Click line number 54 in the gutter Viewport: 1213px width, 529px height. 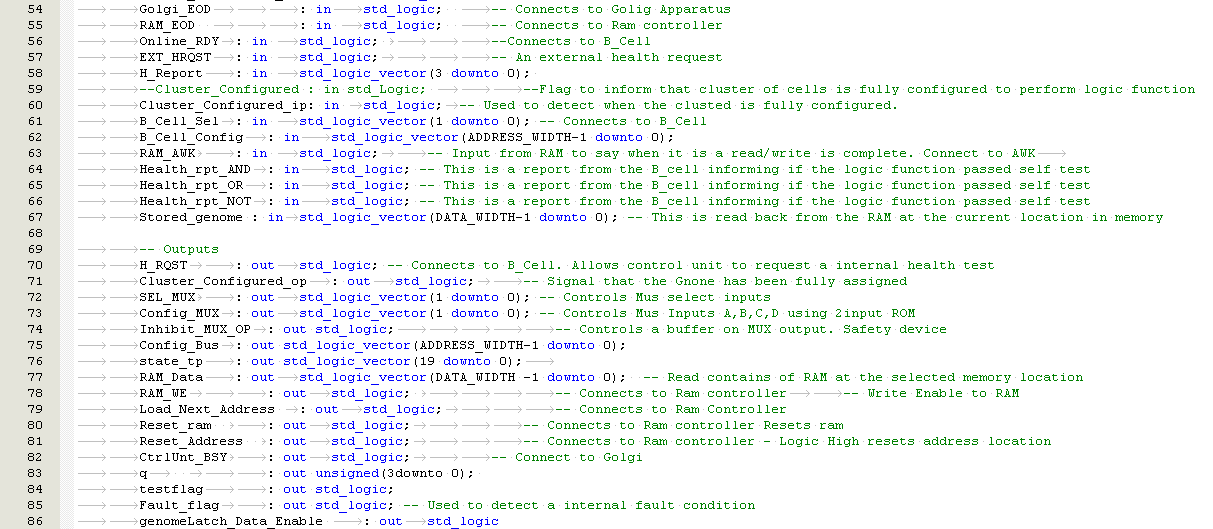click(x=36, y=9)
